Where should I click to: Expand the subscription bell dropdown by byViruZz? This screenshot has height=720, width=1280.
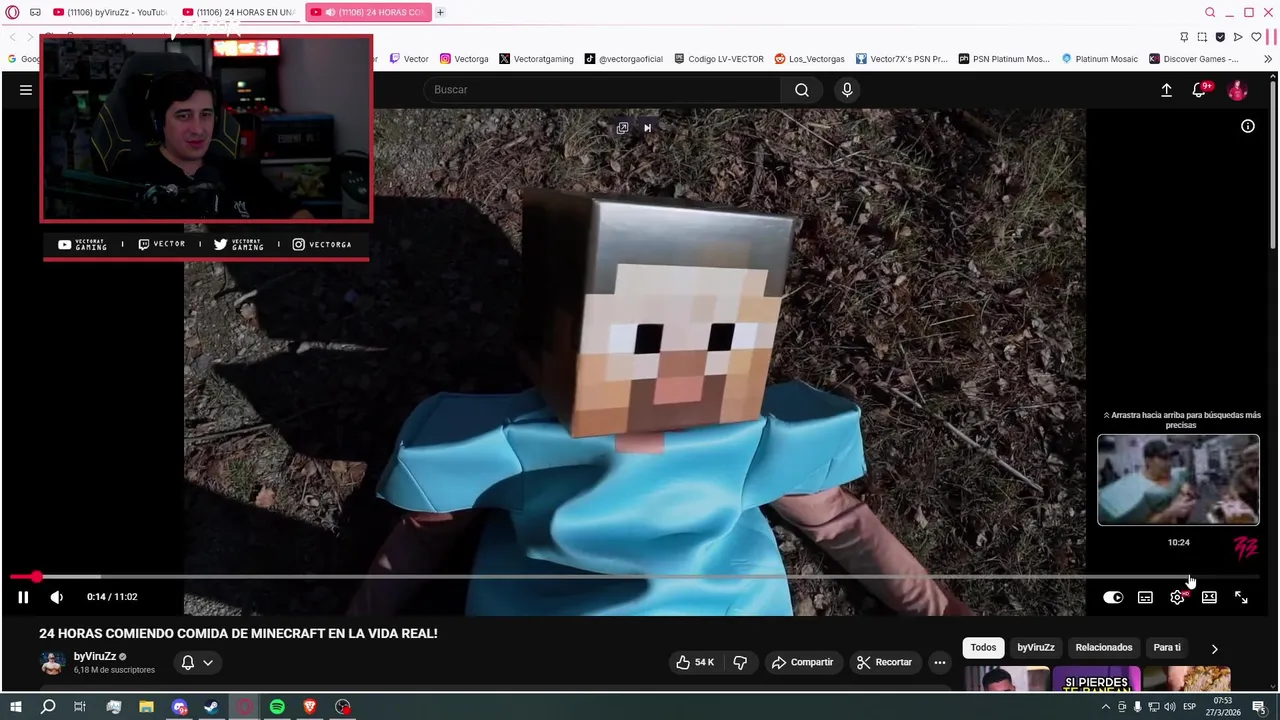tap(197, 662)
